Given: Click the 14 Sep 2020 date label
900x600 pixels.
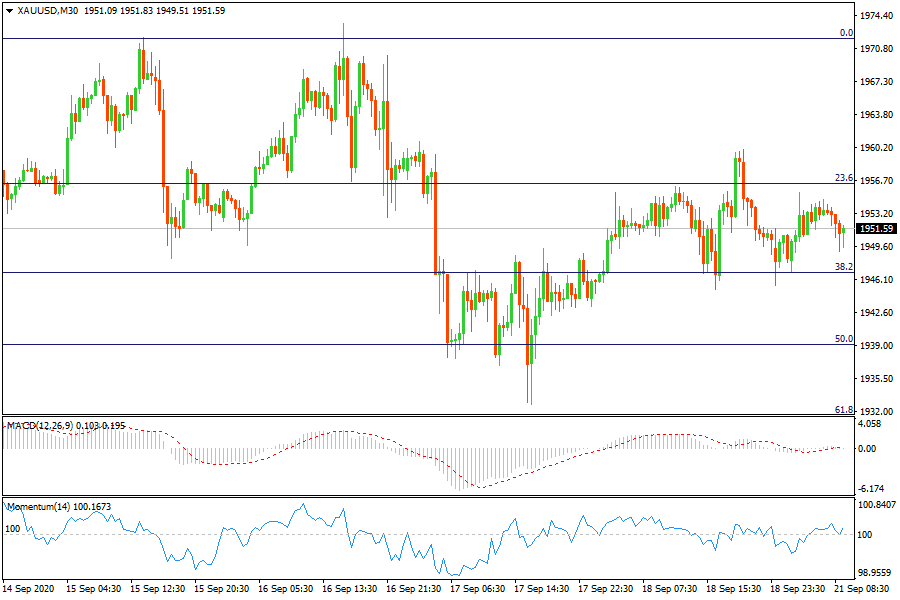Looking at the screenshot, I should pyautogui.click(x=28, y=589).
